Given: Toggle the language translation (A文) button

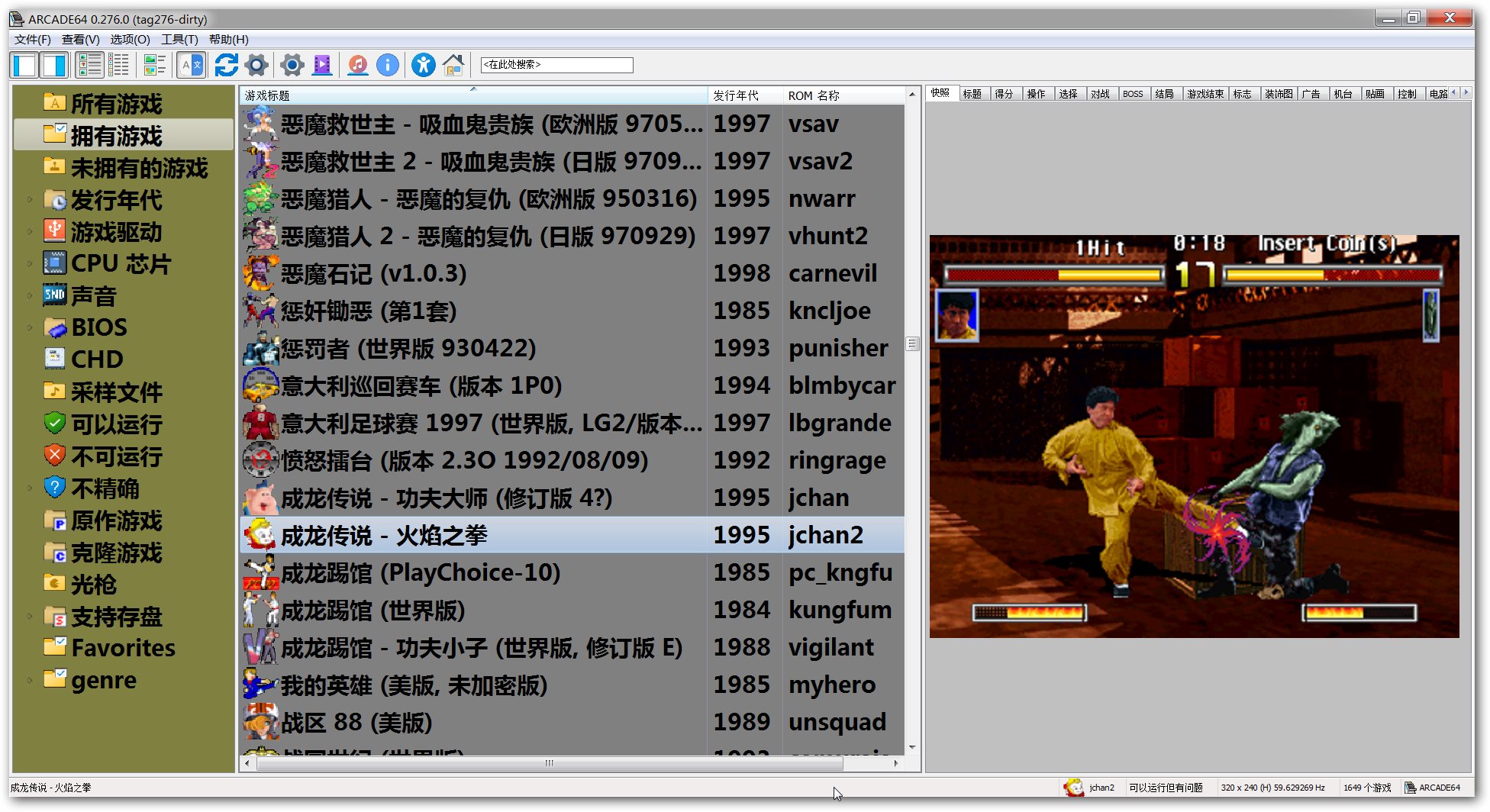Looking at the screenshot, I should tap(192, 66).
